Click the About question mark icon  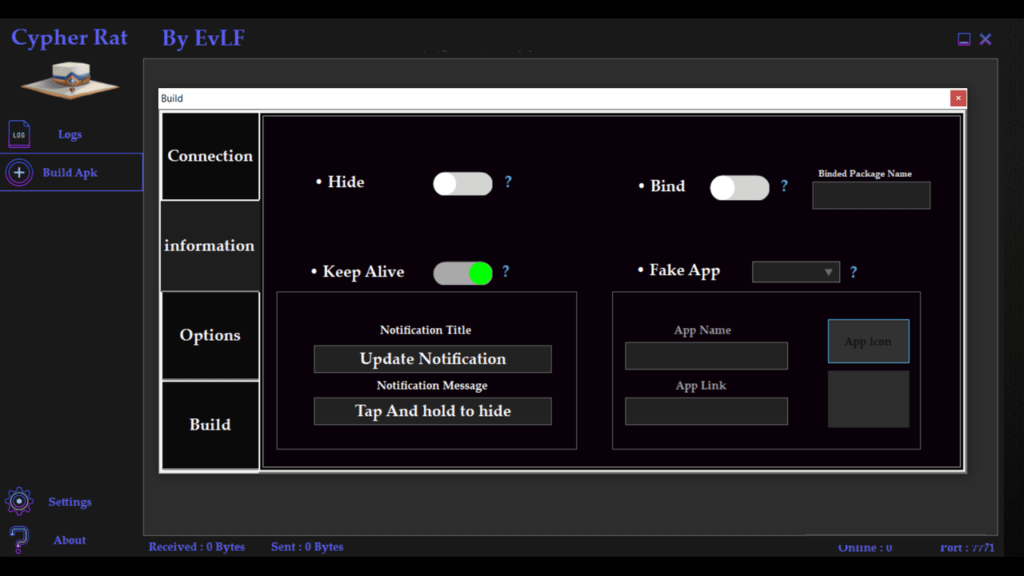(19, 540)
